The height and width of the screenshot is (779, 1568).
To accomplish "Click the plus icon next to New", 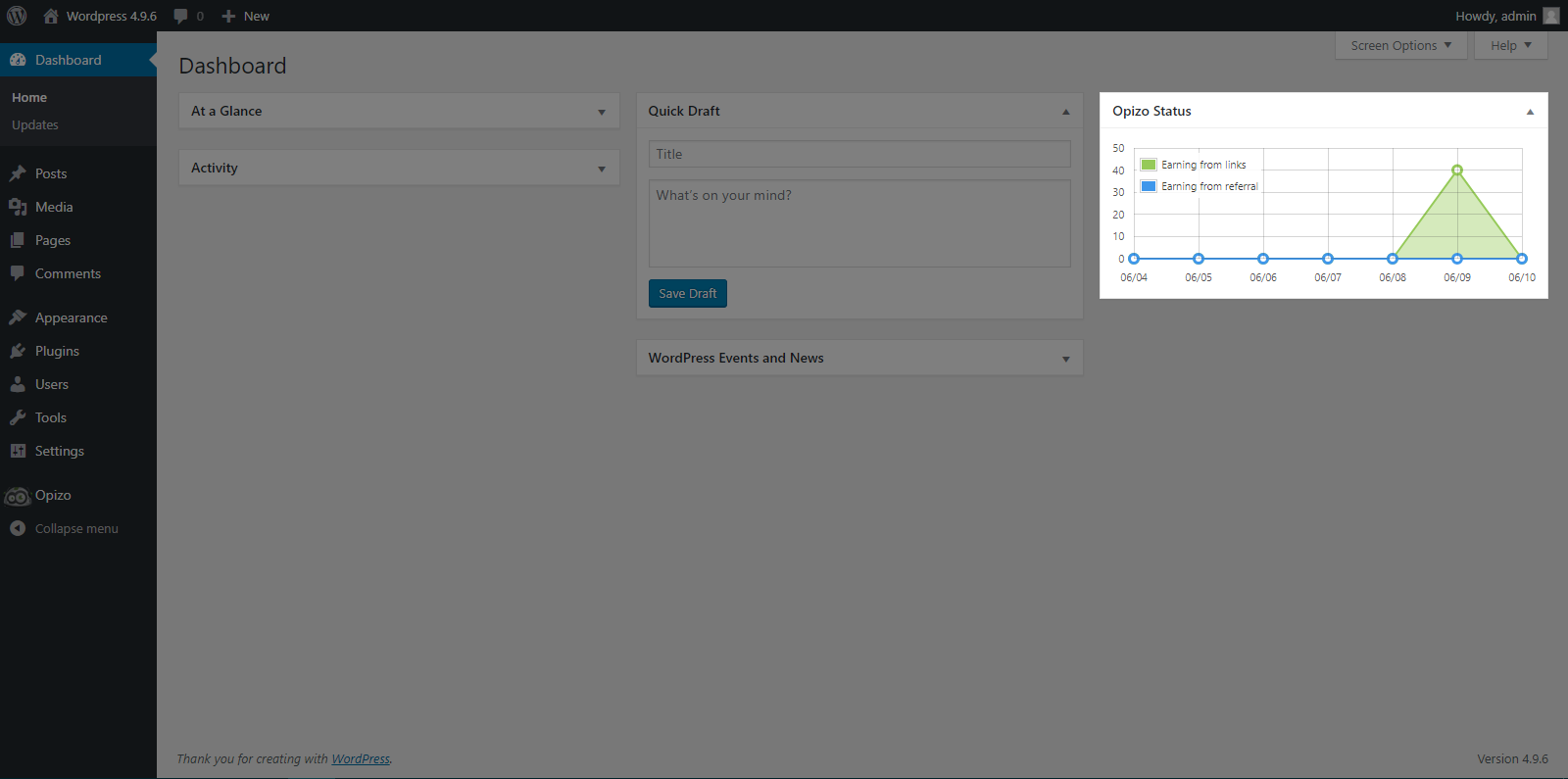I will click(x=228, y=16).
